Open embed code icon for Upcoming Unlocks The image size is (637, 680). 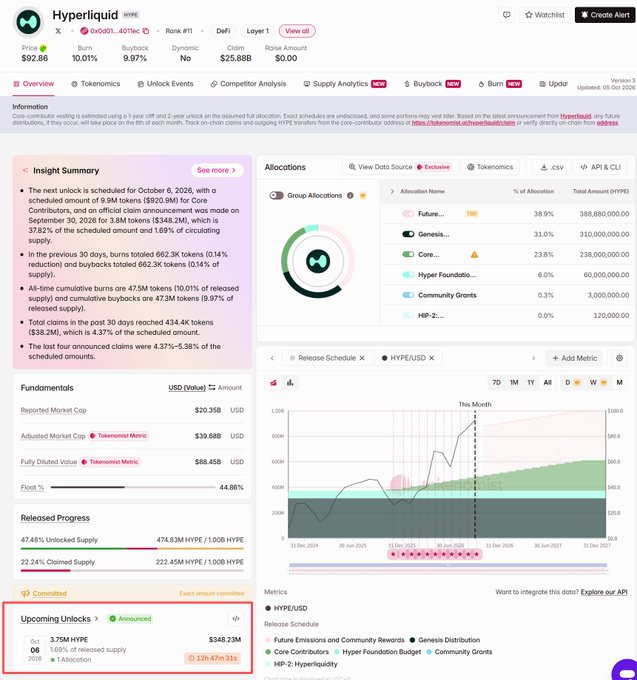[x=236, y=619]
